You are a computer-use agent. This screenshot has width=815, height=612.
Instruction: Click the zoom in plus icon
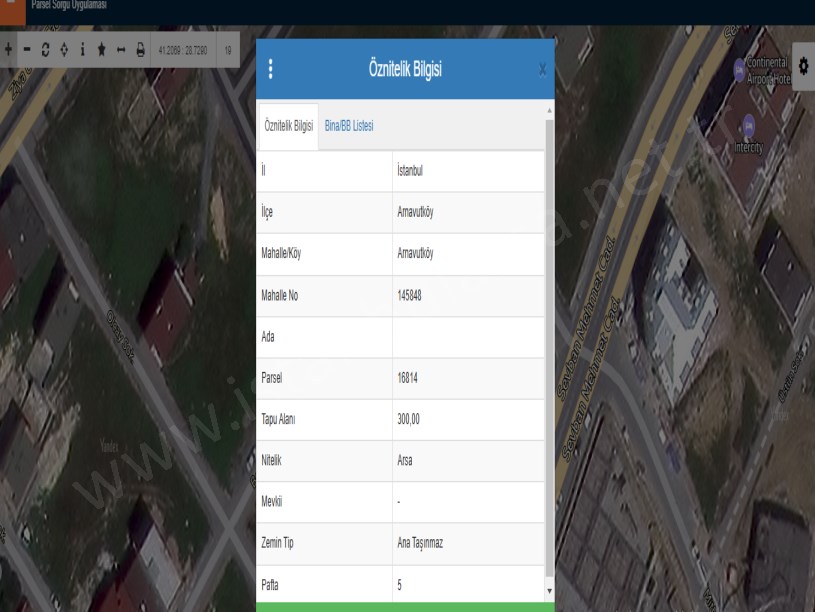tap(9, 49)
